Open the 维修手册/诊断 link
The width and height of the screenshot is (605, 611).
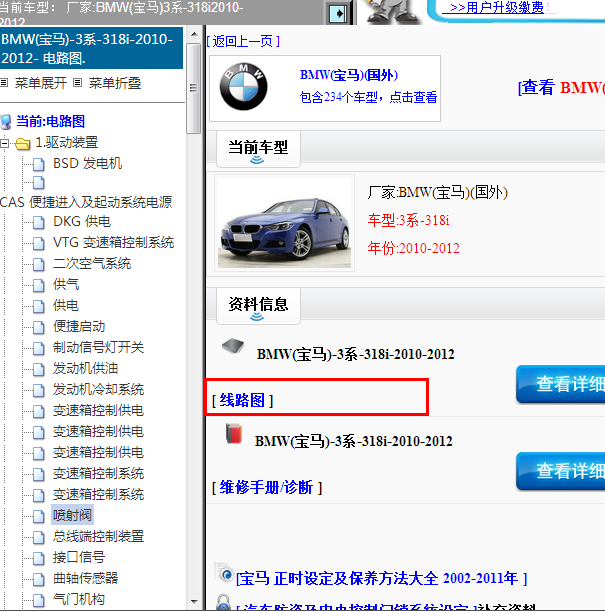tap(266, 487)
